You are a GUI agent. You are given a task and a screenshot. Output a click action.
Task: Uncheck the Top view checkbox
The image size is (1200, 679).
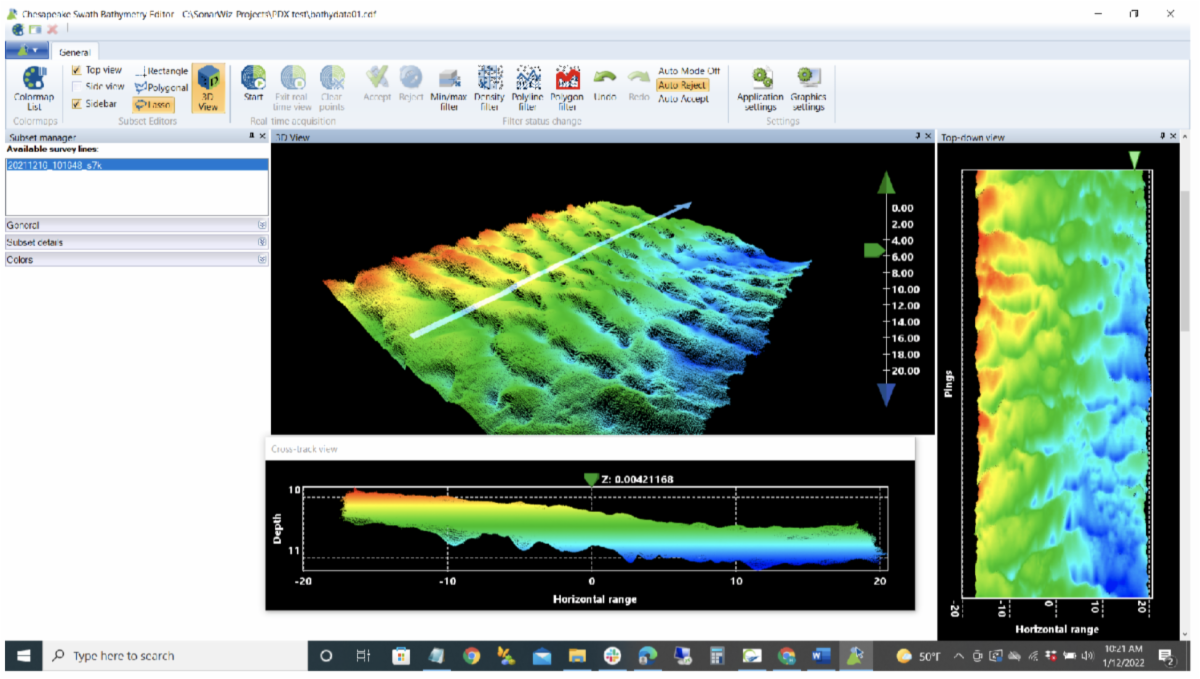[77, 70]
